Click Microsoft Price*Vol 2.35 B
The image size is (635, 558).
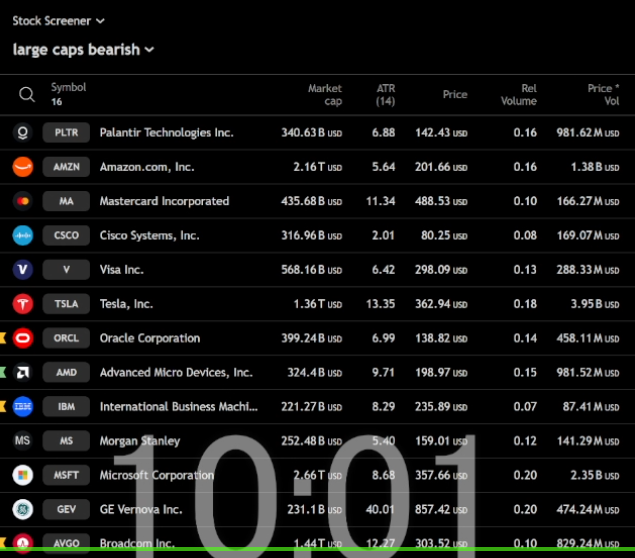coord(595,475)
